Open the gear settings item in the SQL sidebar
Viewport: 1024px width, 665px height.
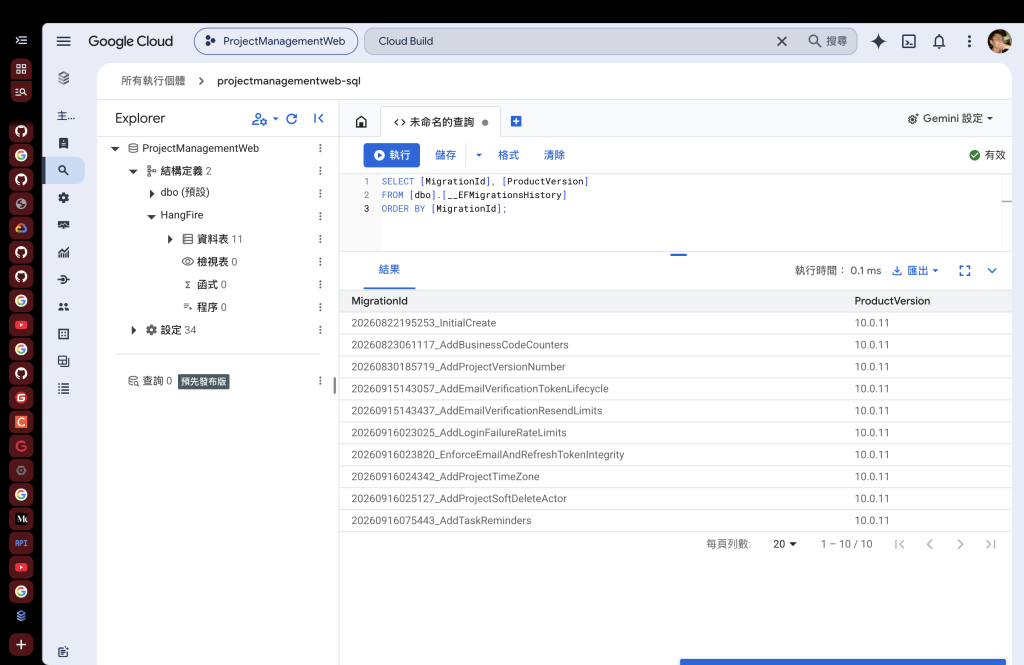click(x=63, y=198)
